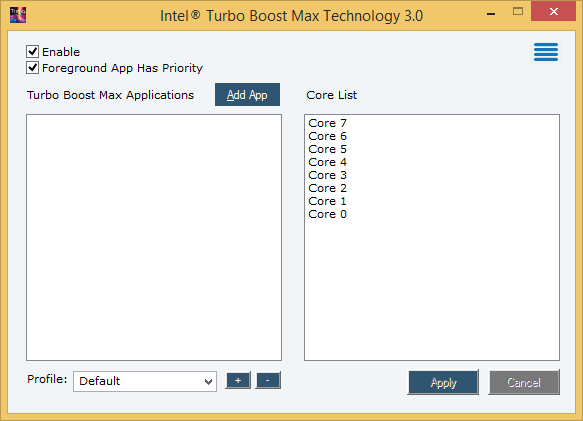Click the Cancel button

tap(524, 382)
